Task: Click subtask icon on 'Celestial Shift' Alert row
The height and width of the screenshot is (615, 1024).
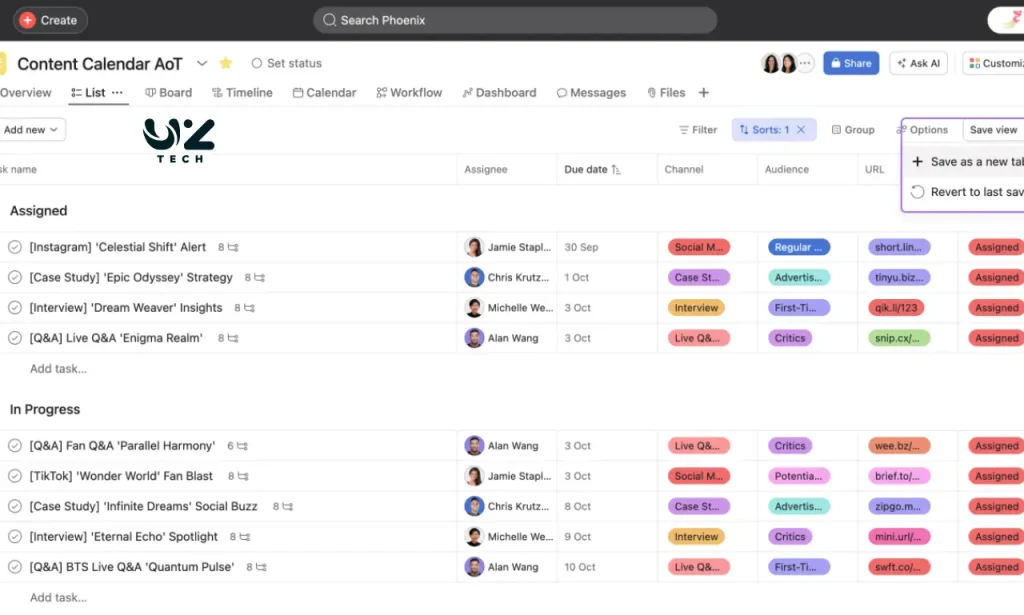Action: coord(233,247)
